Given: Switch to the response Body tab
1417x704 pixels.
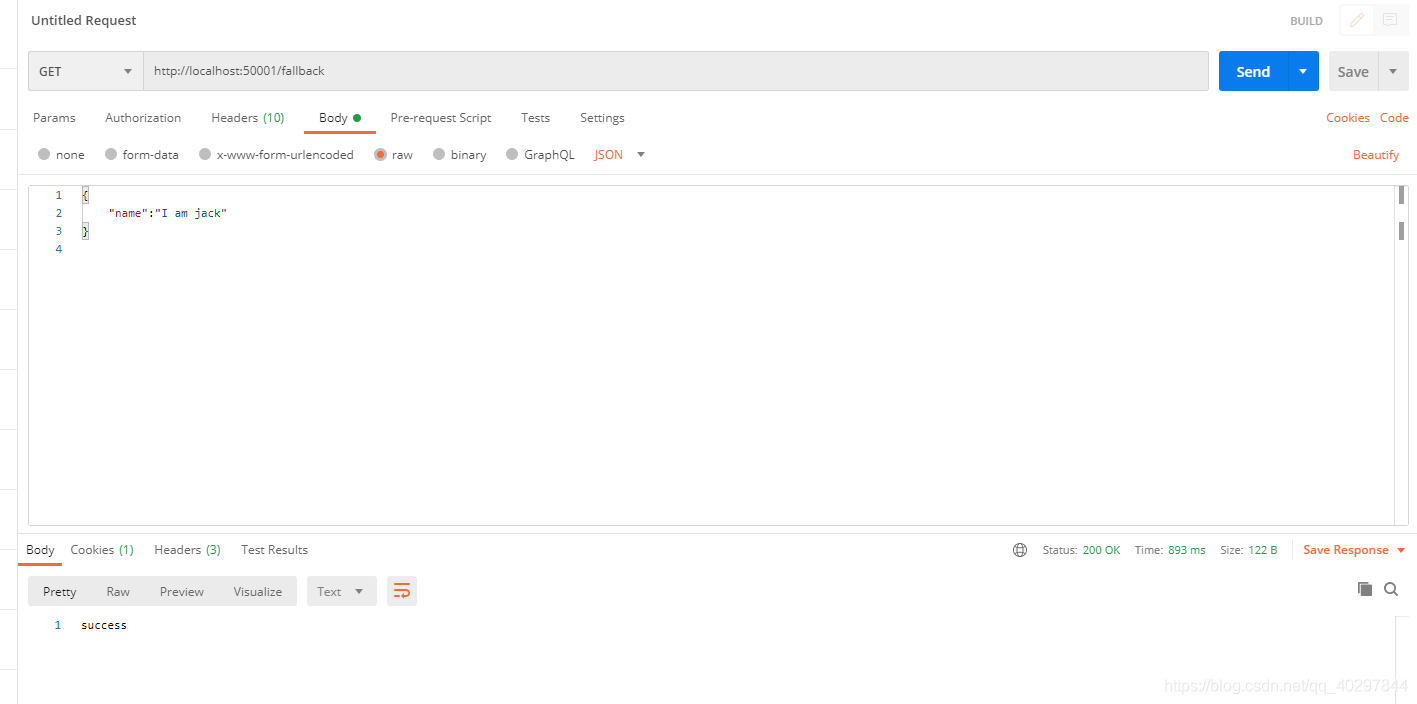Looking at the screenshot, I should pos(40,550).
